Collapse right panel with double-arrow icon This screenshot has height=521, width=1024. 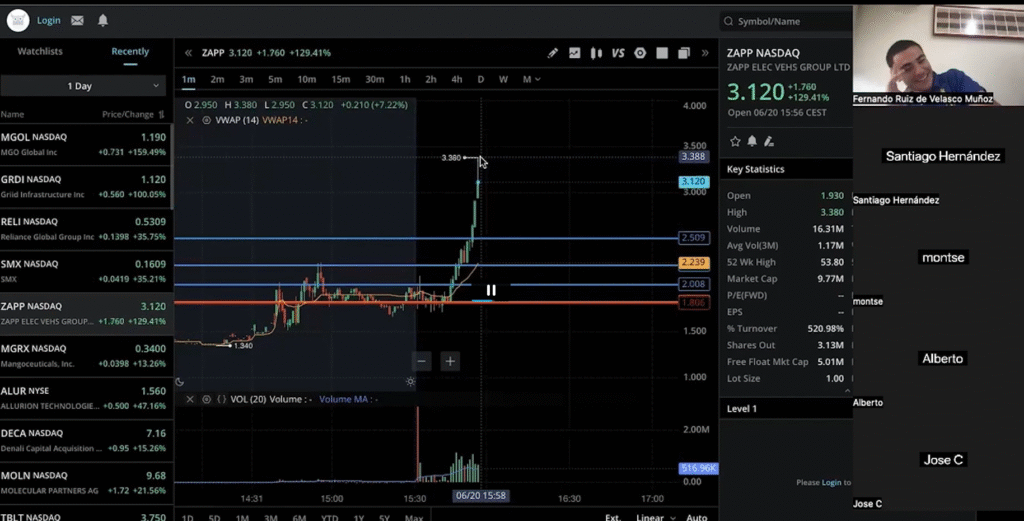pyautogui.click(x=705, y=53)
